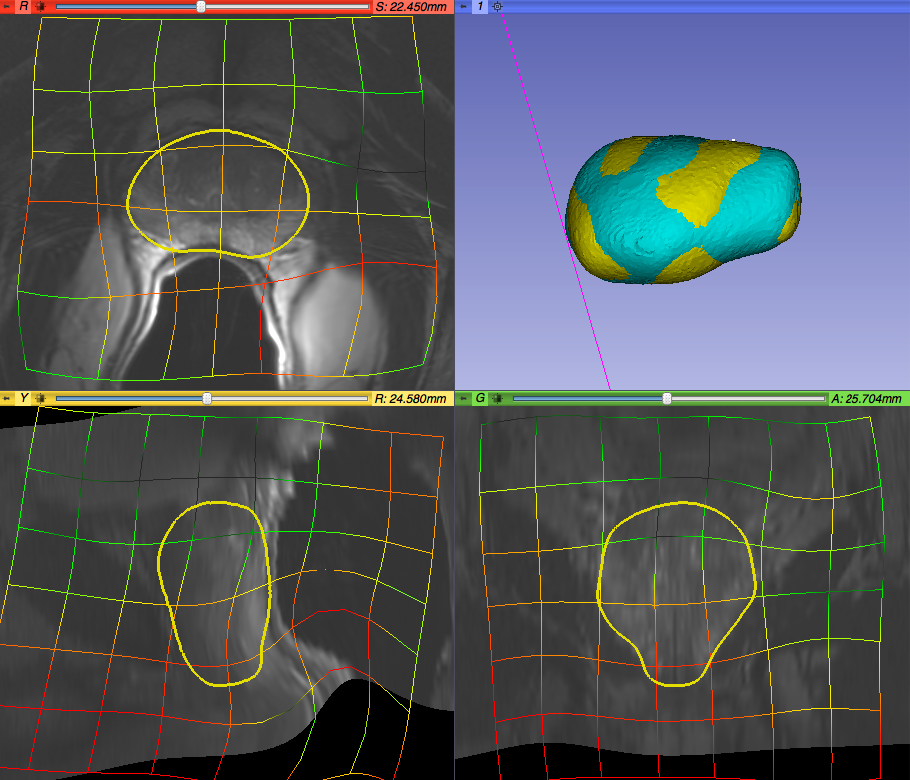
Task: Open the Yellow slice view pin menu
Action: pyautogui.click(x=7, y=398)
